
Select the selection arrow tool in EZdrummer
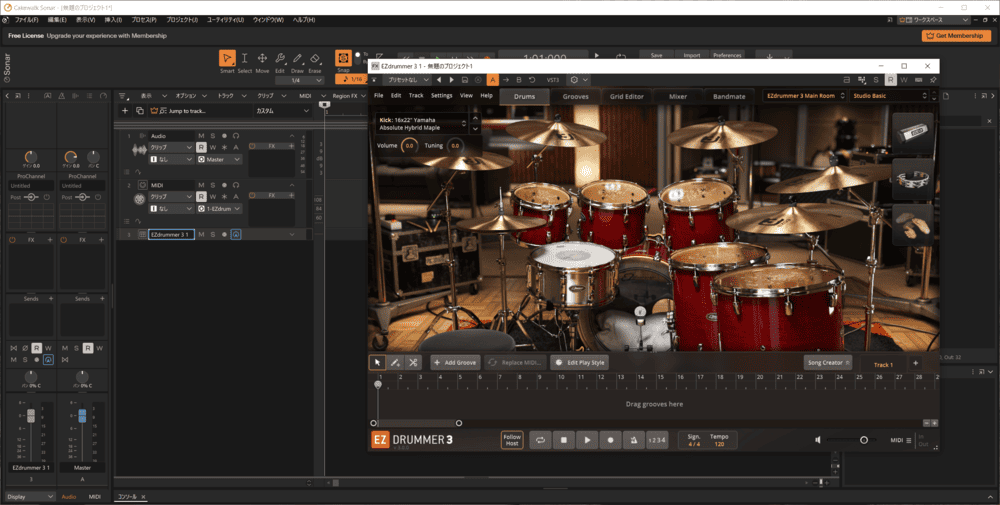click(x=377, y=362)
